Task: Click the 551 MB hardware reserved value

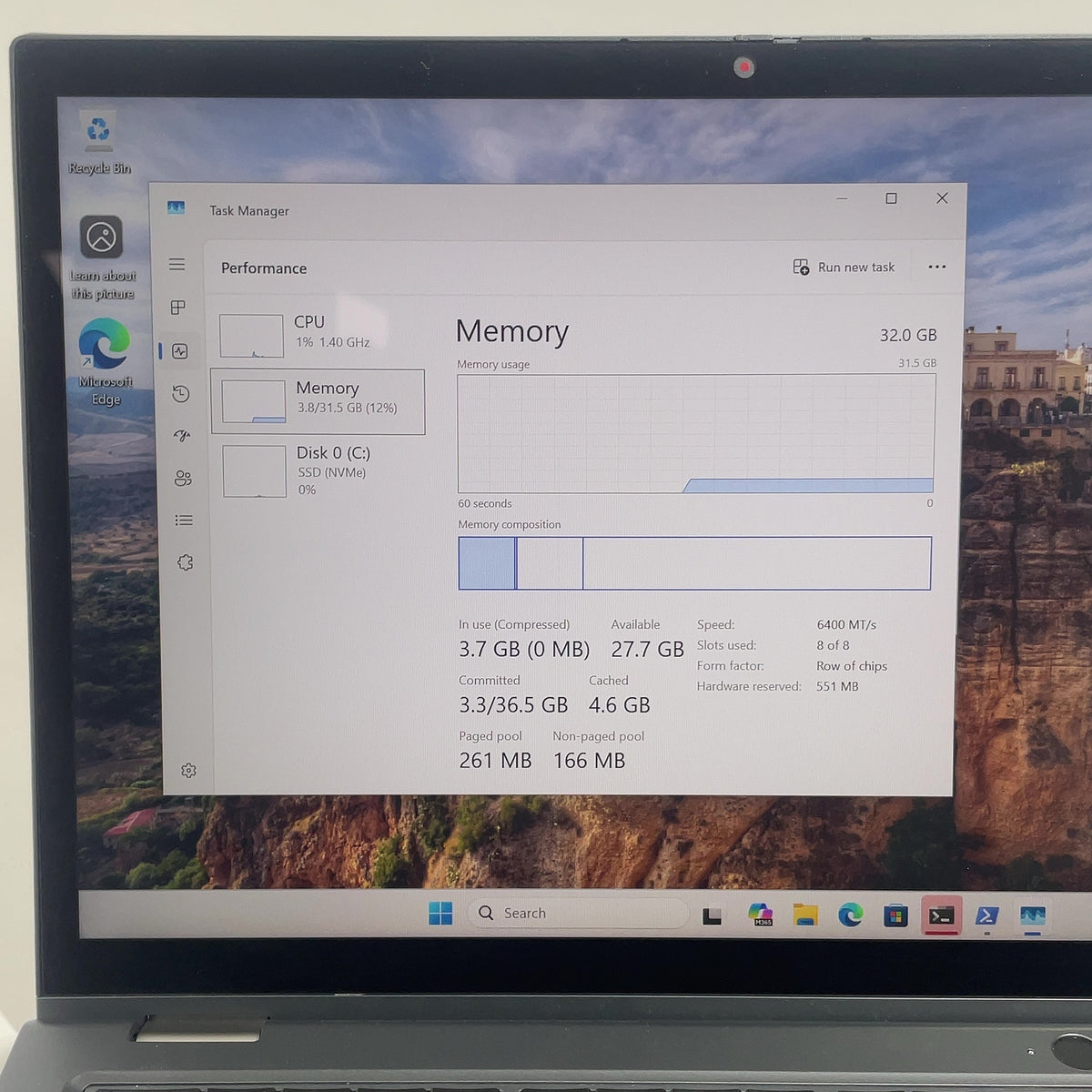Action: (x=837, y=686)
